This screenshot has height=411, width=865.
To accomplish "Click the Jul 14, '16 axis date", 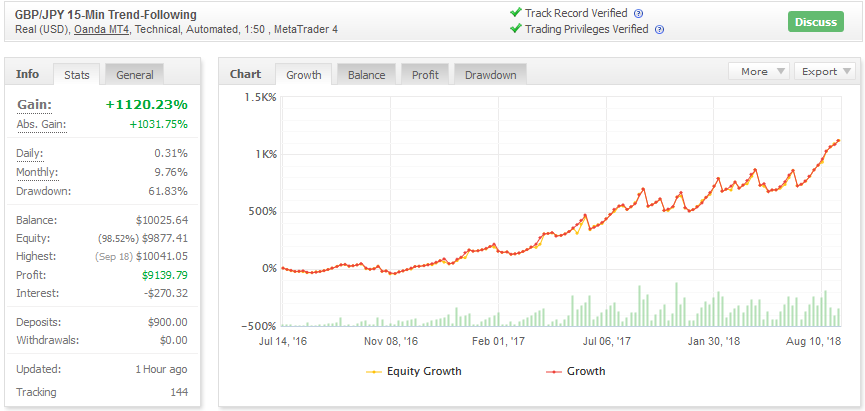I will tap(283, 341).
